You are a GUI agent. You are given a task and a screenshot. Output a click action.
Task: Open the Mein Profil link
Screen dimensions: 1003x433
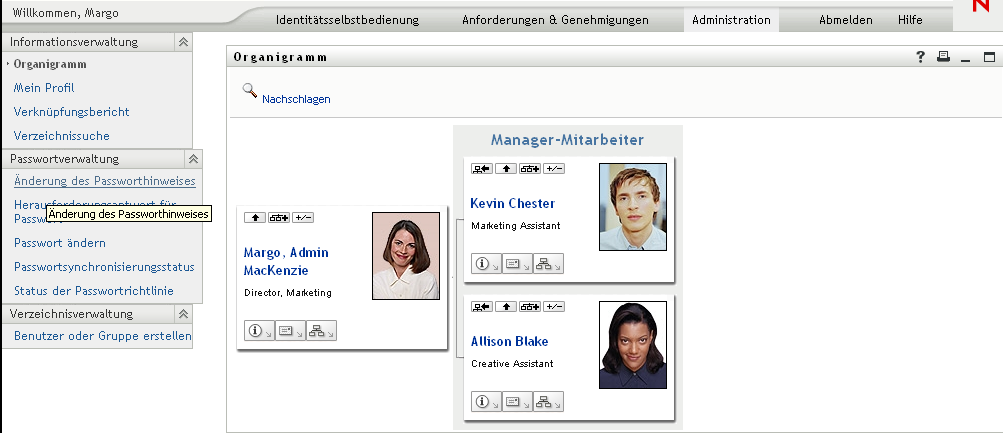44,88
